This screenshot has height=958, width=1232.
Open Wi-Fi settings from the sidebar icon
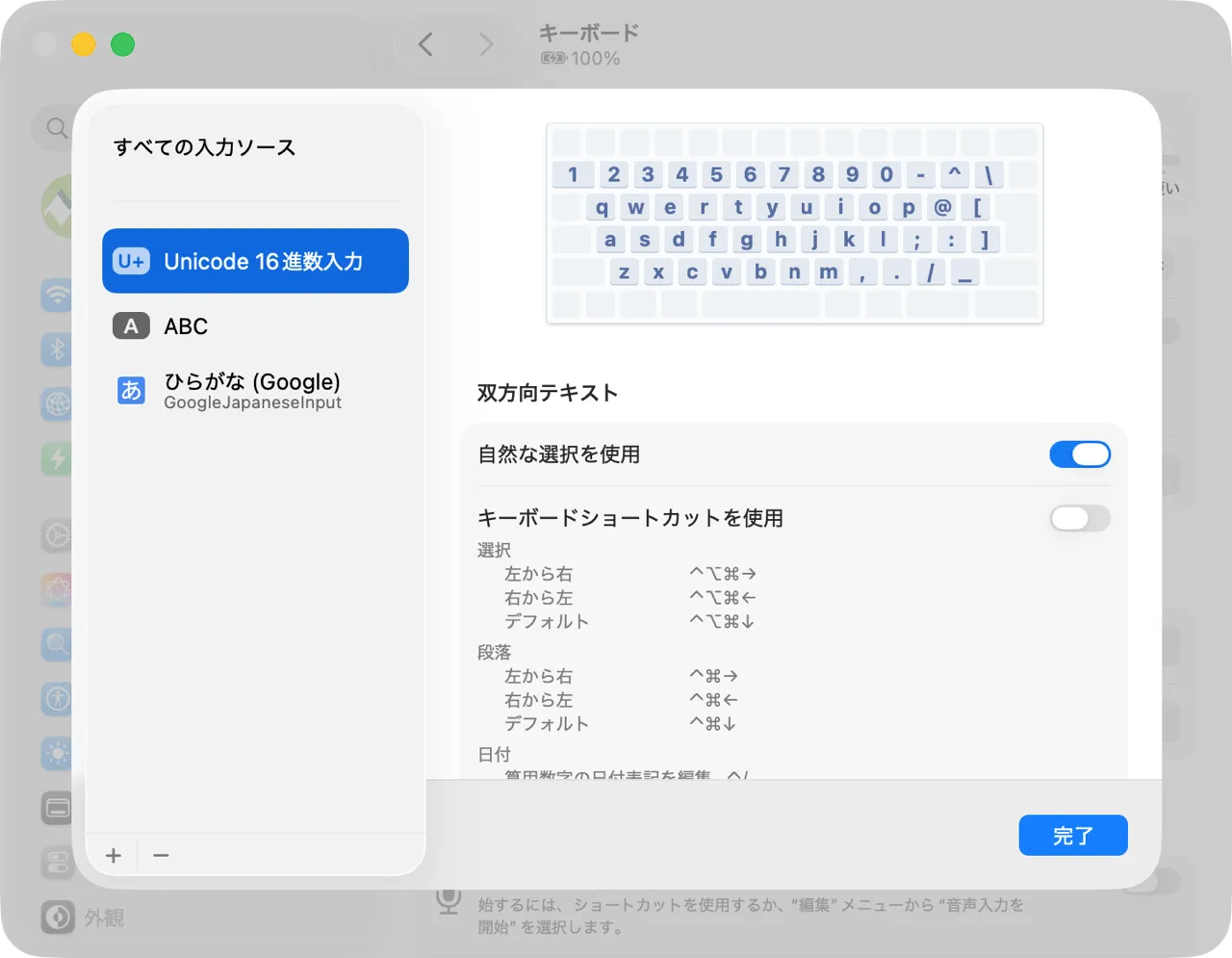click(x=56, y=296)
